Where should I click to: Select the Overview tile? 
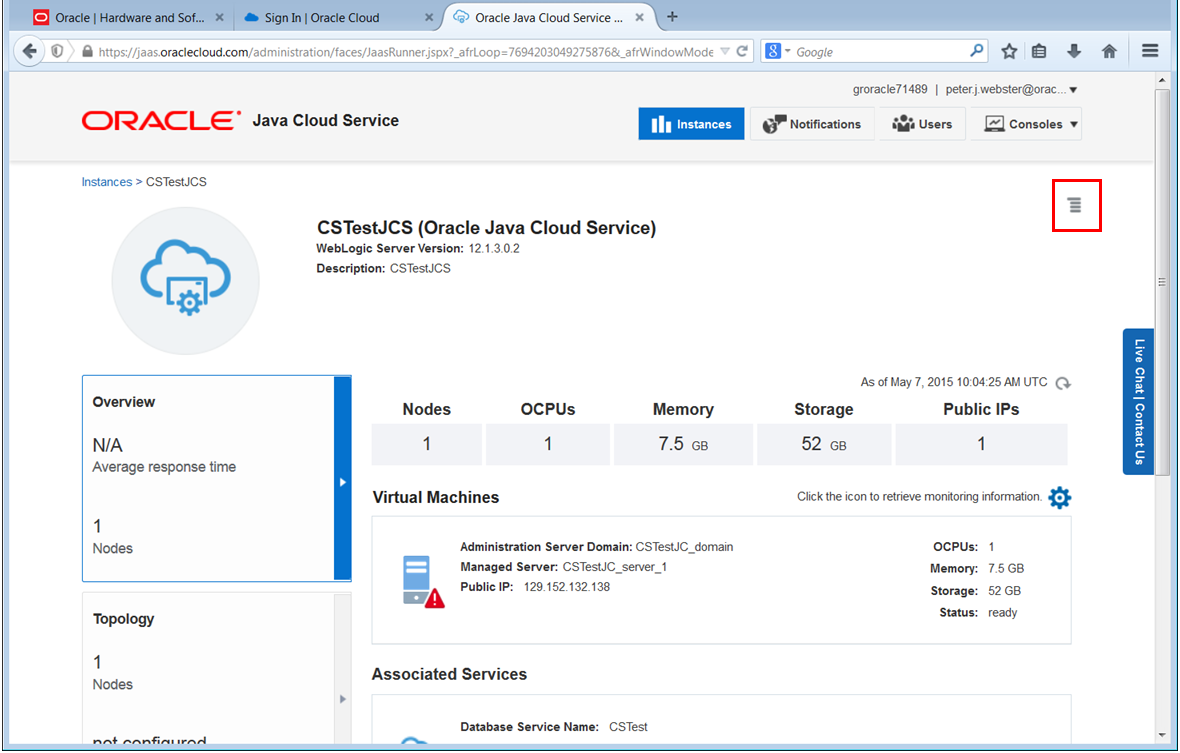click(x=216, y=478)
